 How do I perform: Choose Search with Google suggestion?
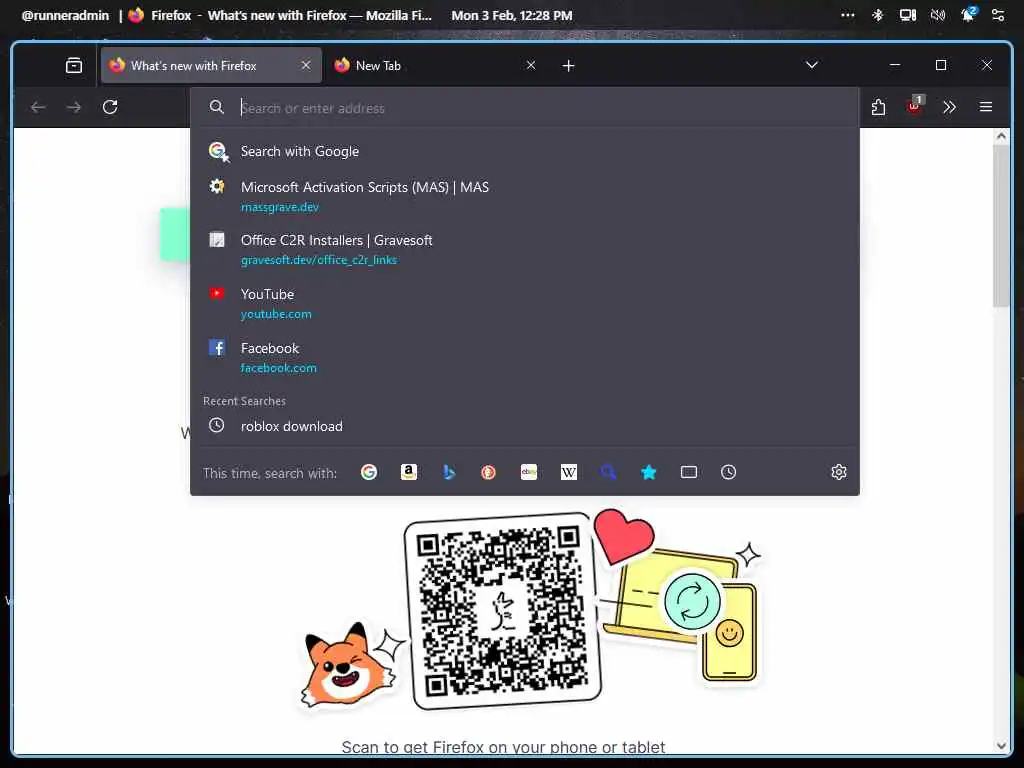(x=524, y=152)
